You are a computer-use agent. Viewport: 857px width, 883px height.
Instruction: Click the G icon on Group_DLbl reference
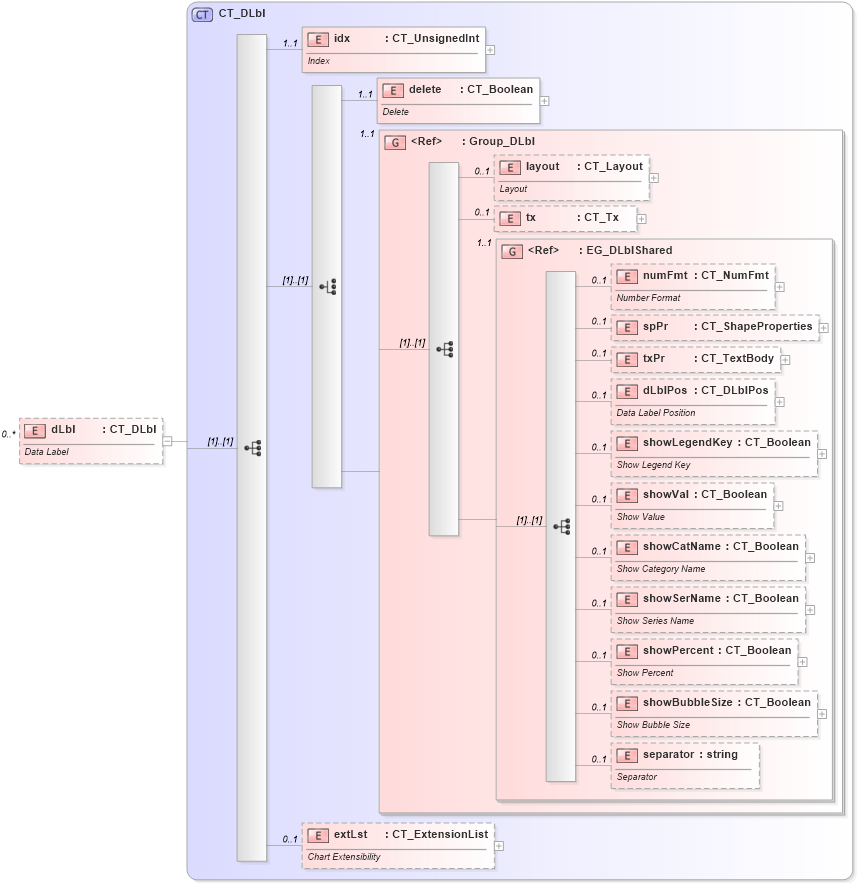pos(393,142)
